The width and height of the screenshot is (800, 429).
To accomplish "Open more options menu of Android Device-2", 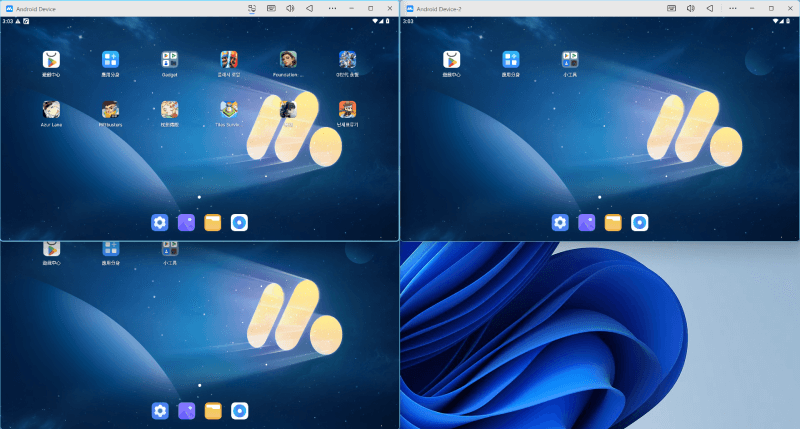I will 733,9.
